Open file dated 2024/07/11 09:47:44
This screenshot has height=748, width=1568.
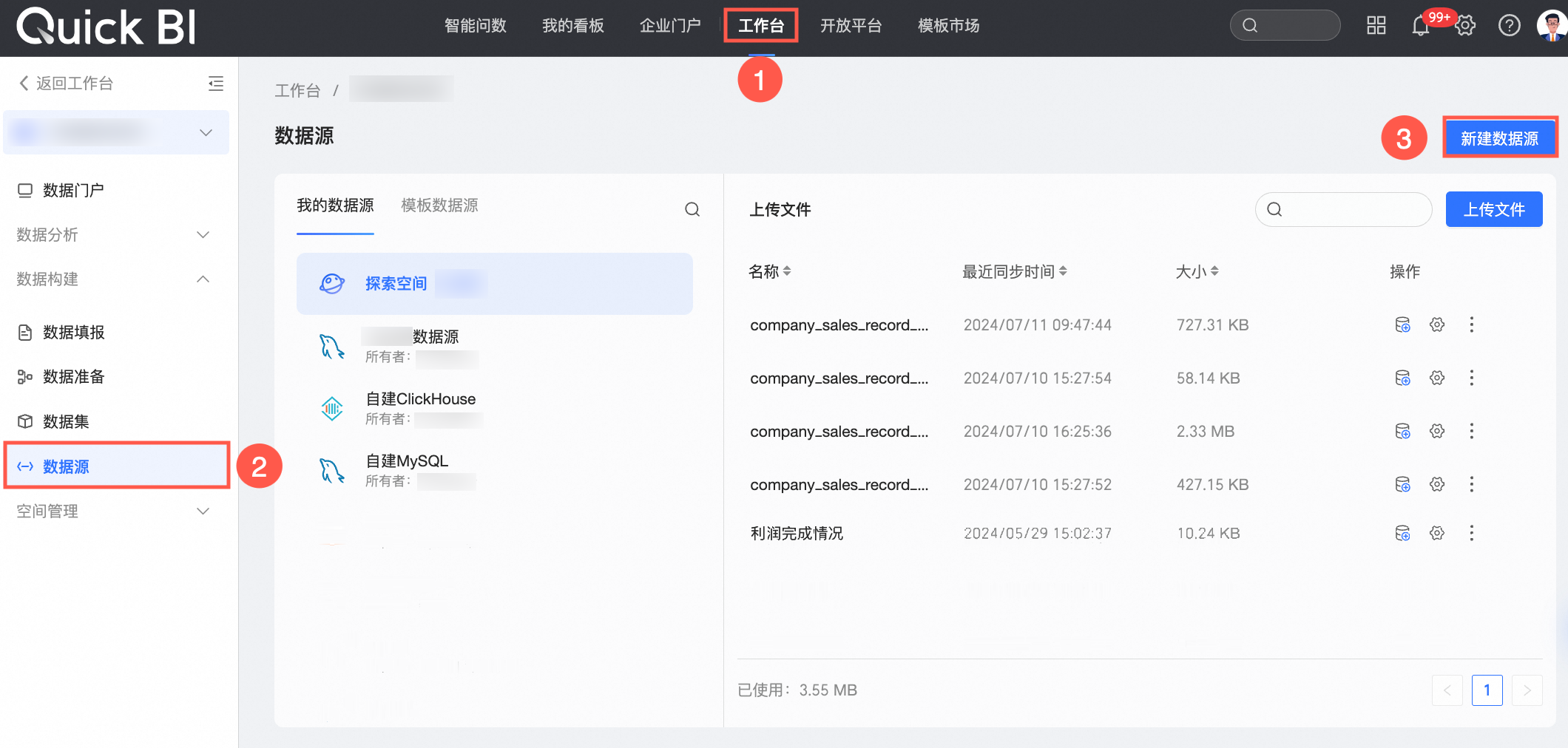839,325
